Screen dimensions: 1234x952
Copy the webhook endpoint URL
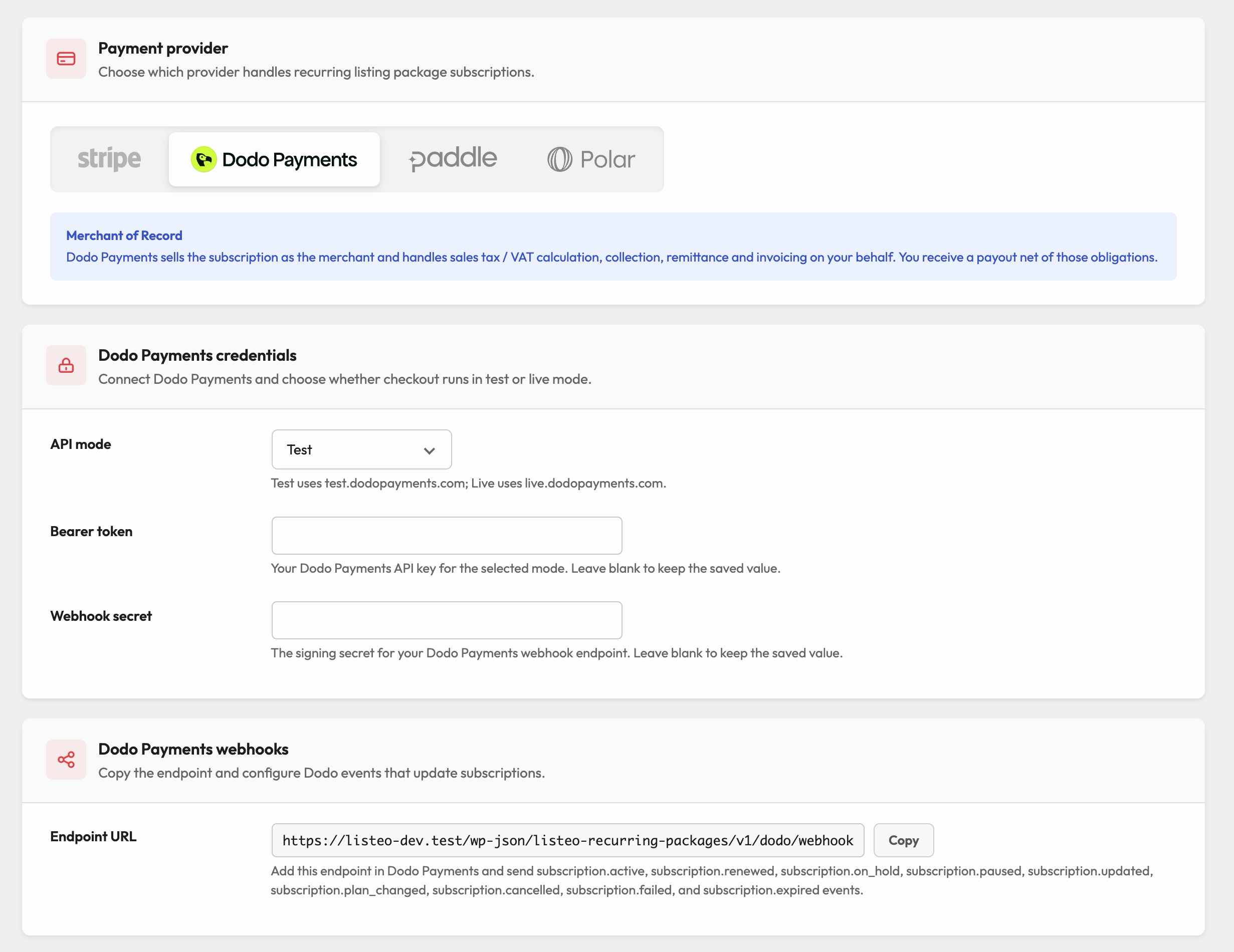click(904, 840)
